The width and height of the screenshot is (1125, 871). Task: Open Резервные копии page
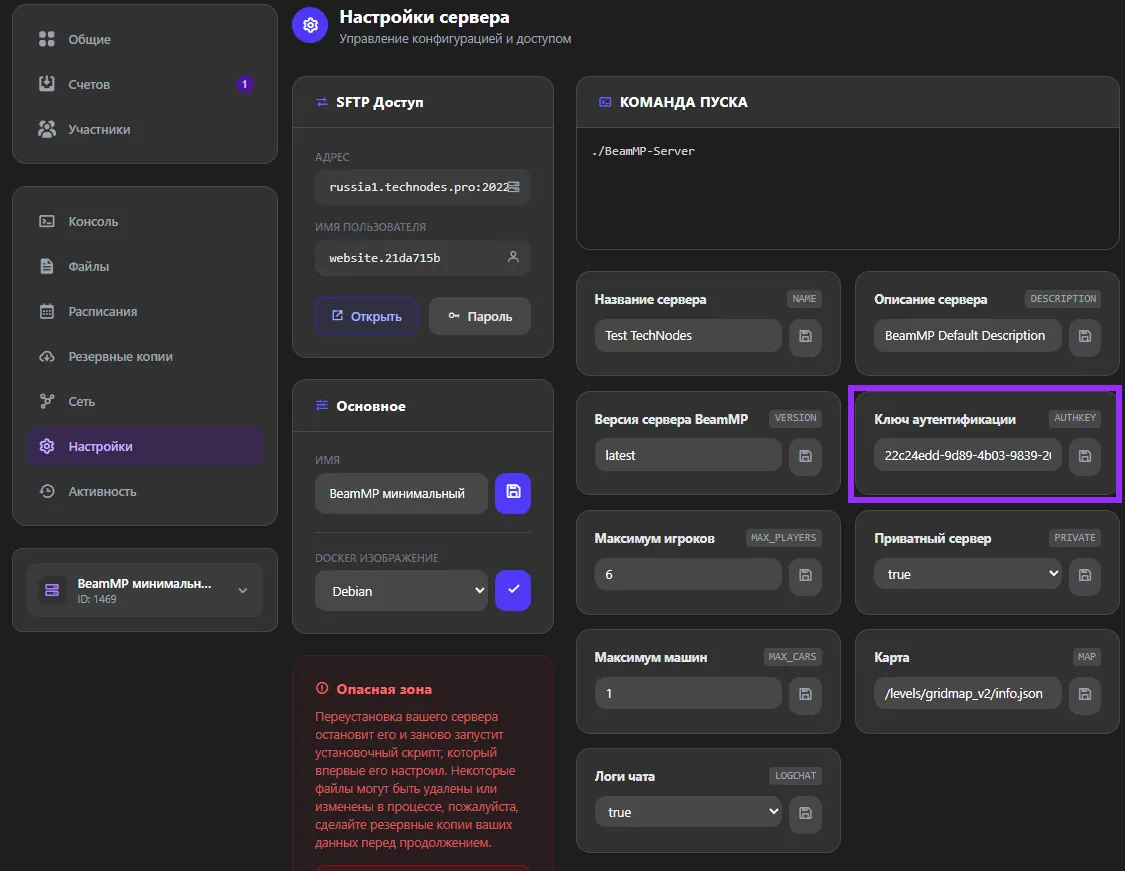[x=145, y=357]
